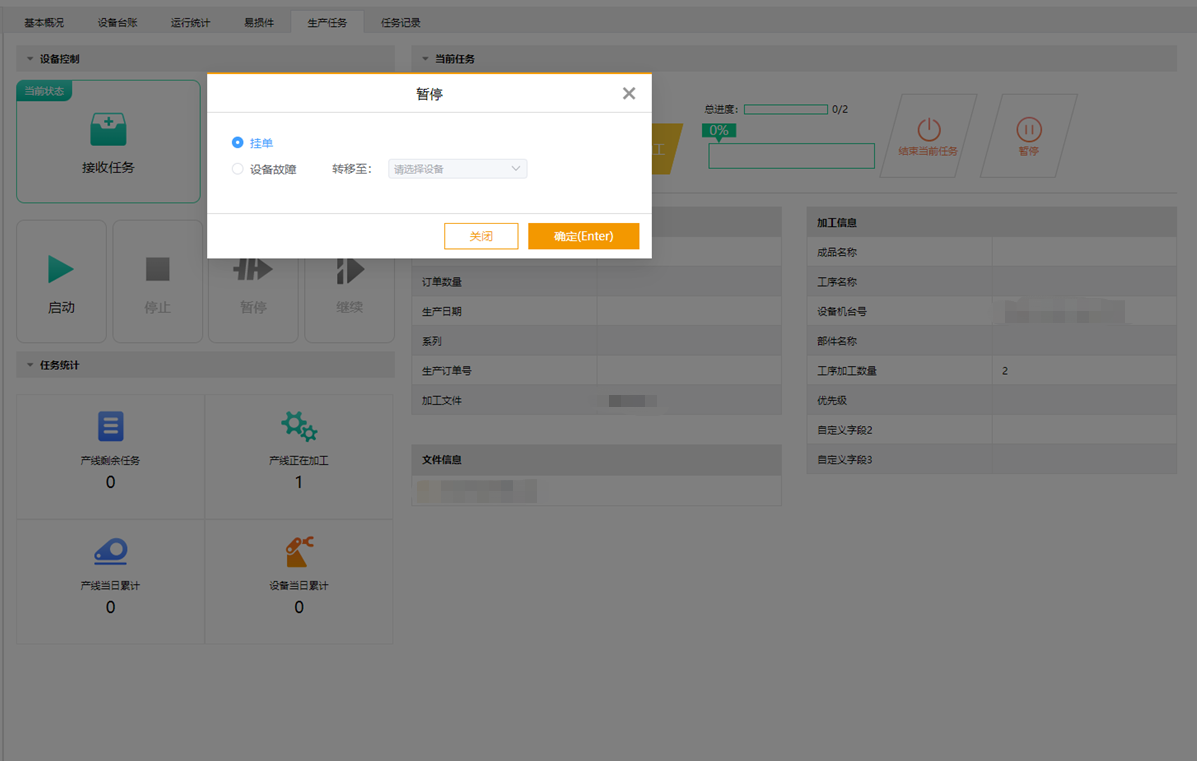Click the 产线当日累计 conveyor icon
The height and width of the screenshot is (761, 1197).
click(110, 552)
